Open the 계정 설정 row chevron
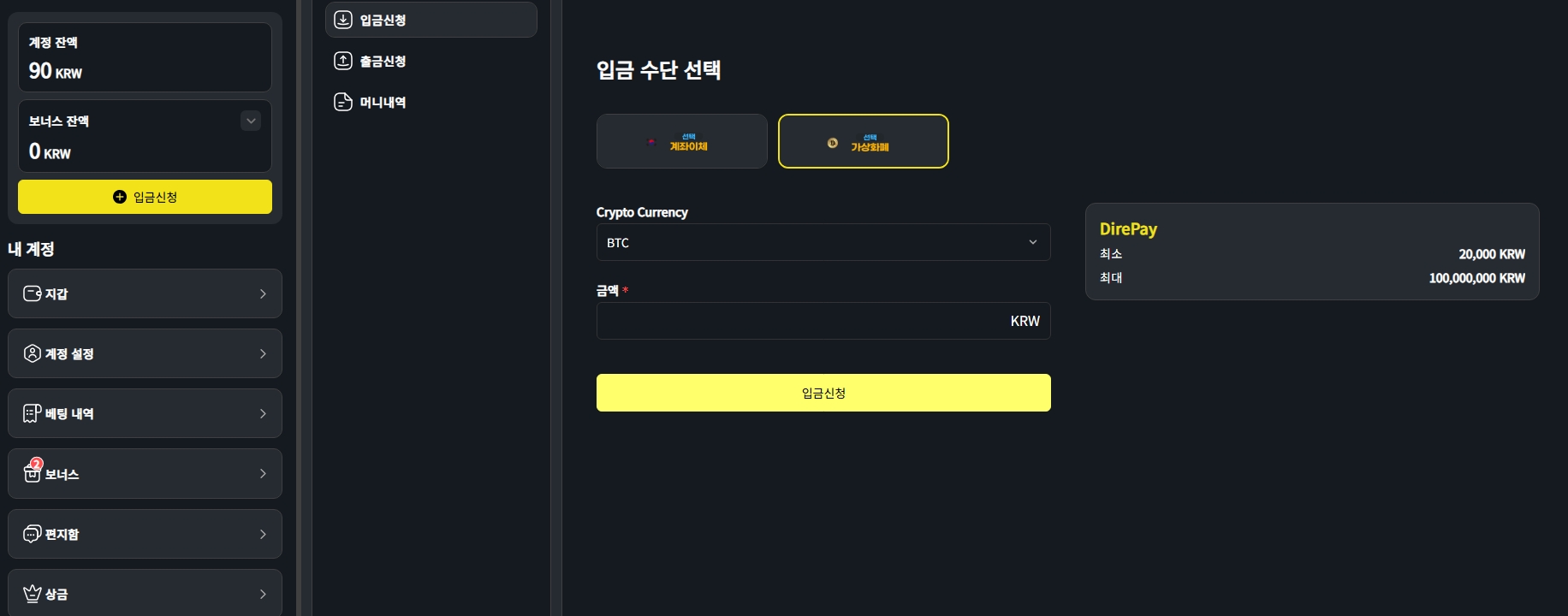This screenshot has height=616, width=1568. [x=263, y=353]
